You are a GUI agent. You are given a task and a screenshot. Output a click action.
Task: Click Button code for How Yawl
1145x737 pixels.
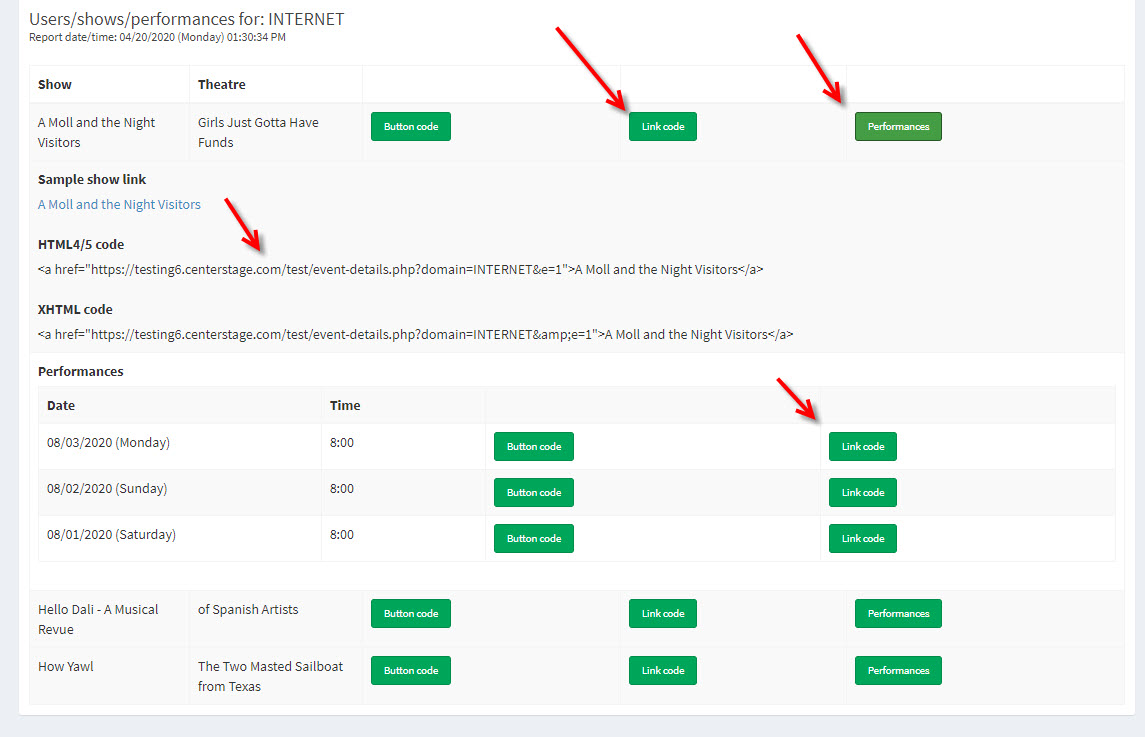coord(410,671)
